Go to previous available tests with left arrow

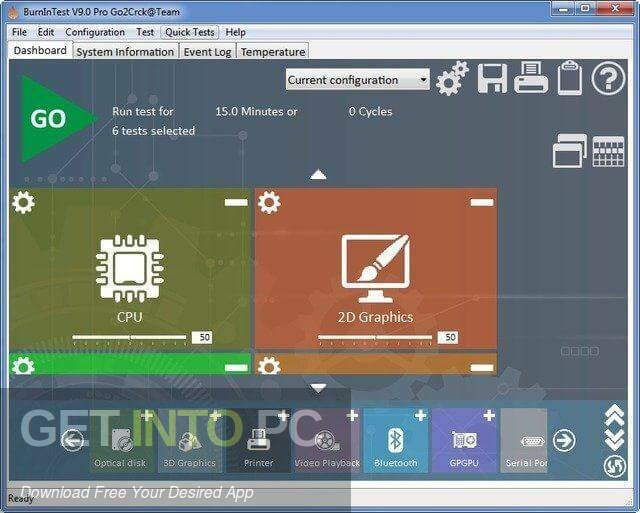[x=72, y=440]
